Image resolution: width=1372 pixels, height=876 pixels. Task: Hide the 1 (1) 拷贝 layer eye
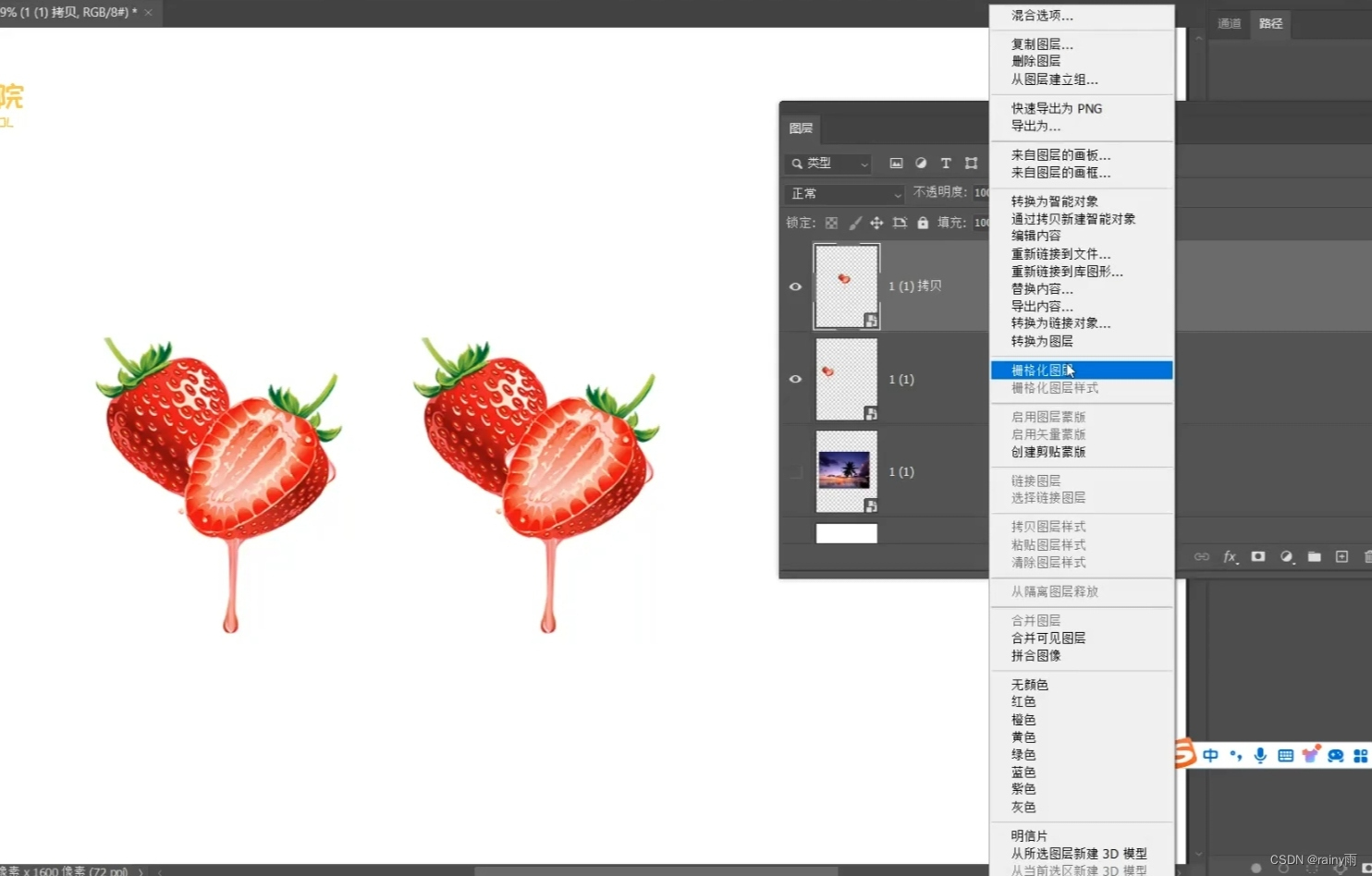pyautogui.click(x=795, y=286)
